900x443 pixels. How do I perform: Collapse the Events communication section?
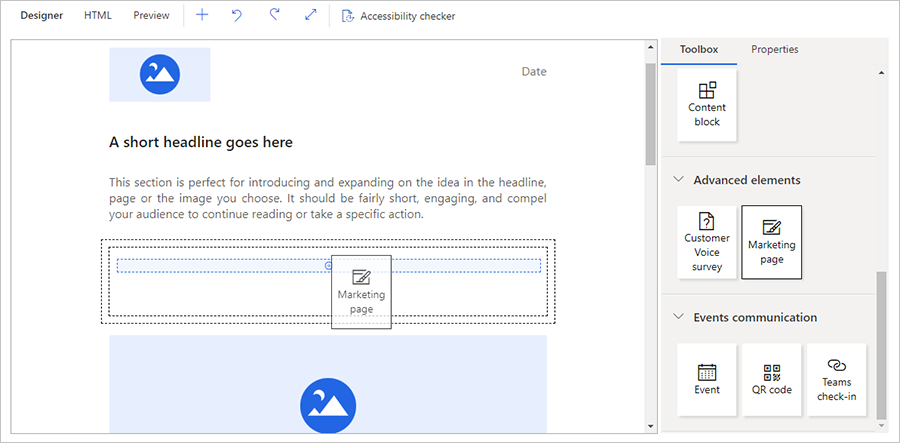coord(680,317)
